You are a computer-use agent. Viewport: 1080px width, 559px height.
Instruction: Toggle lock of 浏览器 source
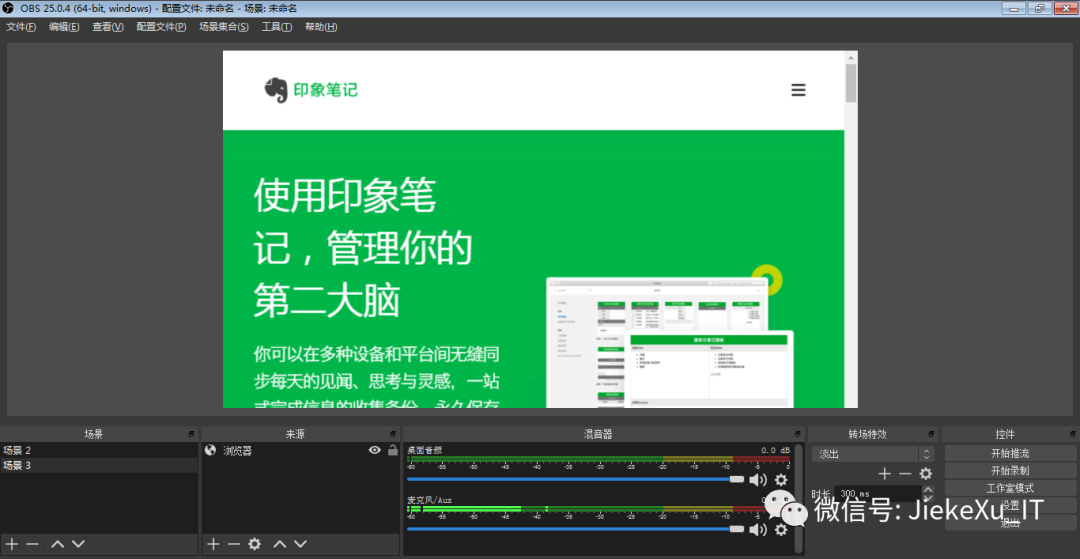pos(393,450)
